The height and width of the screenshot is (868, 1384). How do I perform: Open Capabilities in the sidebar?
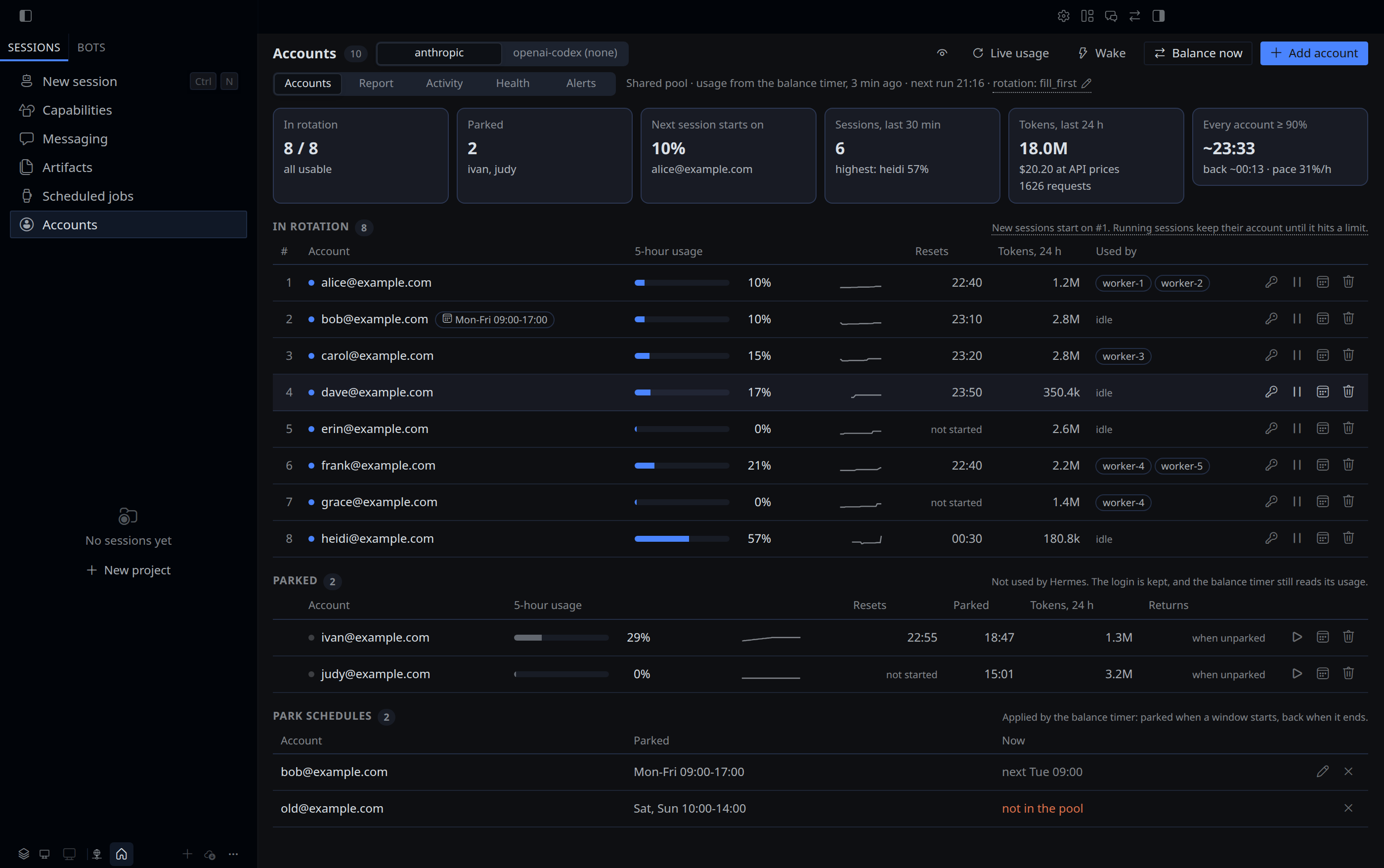coord(129,110)
